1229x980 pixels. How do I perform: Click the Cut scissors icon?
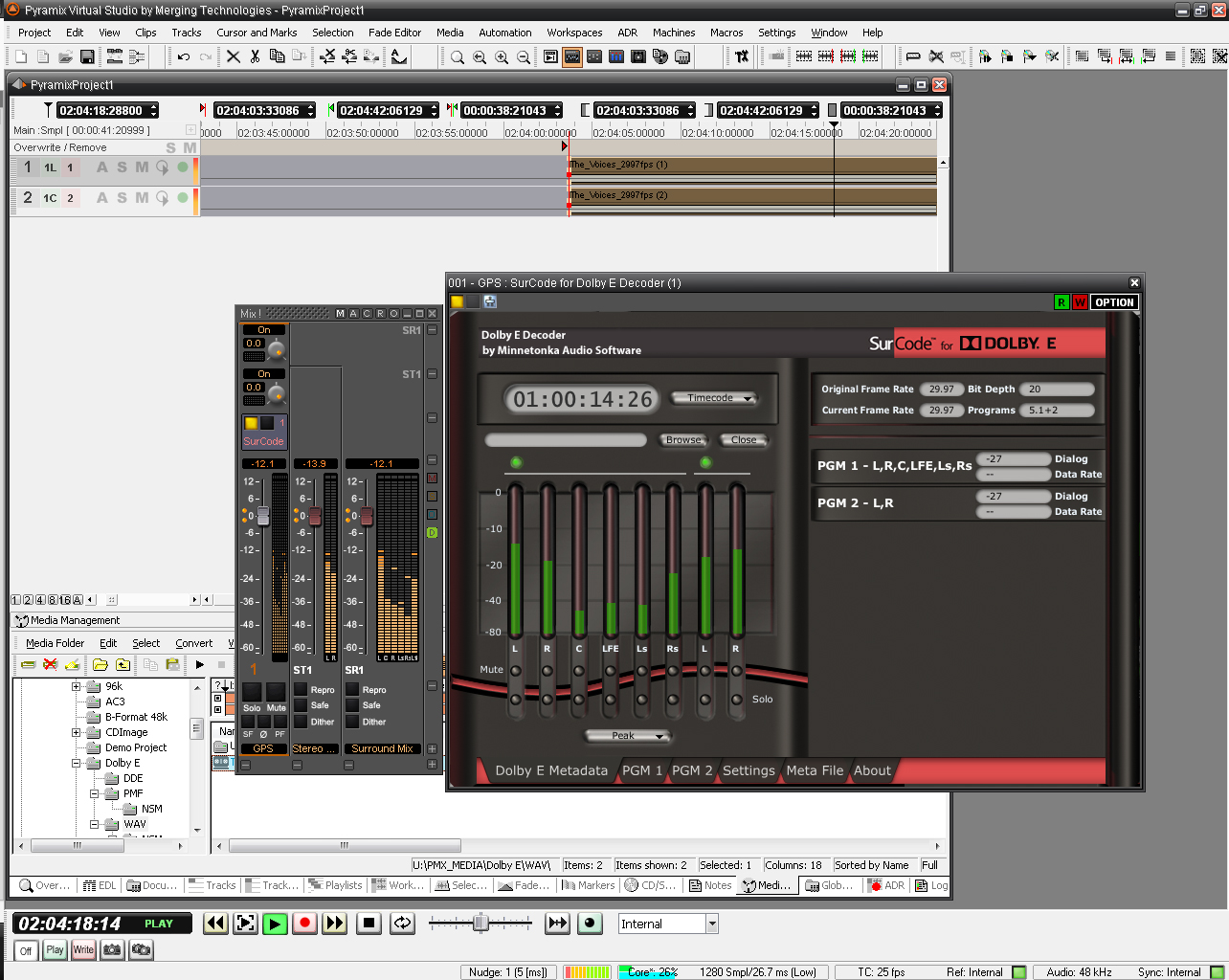click(x=255, y=57)
